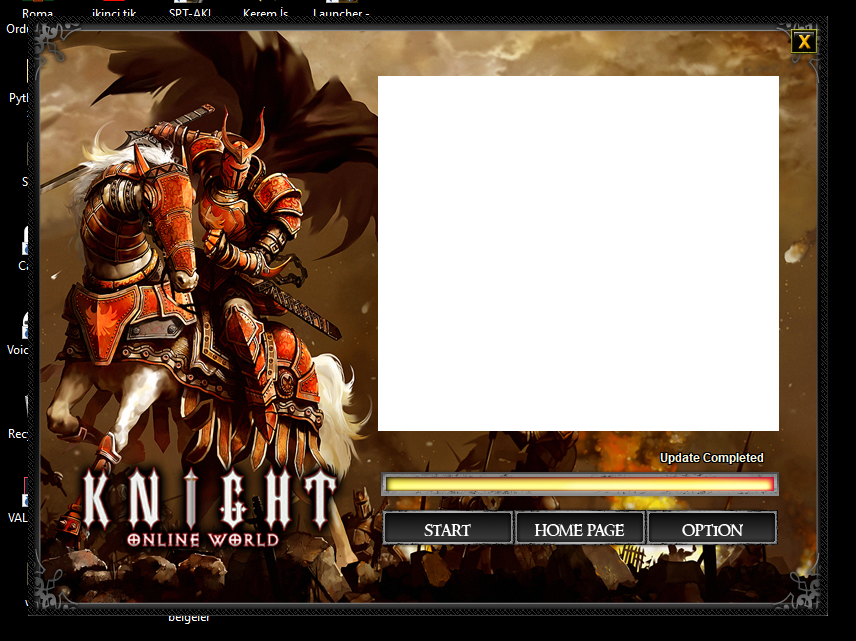
Task: Select the ikinci tik desktop icon
Action: click(114, 12)
